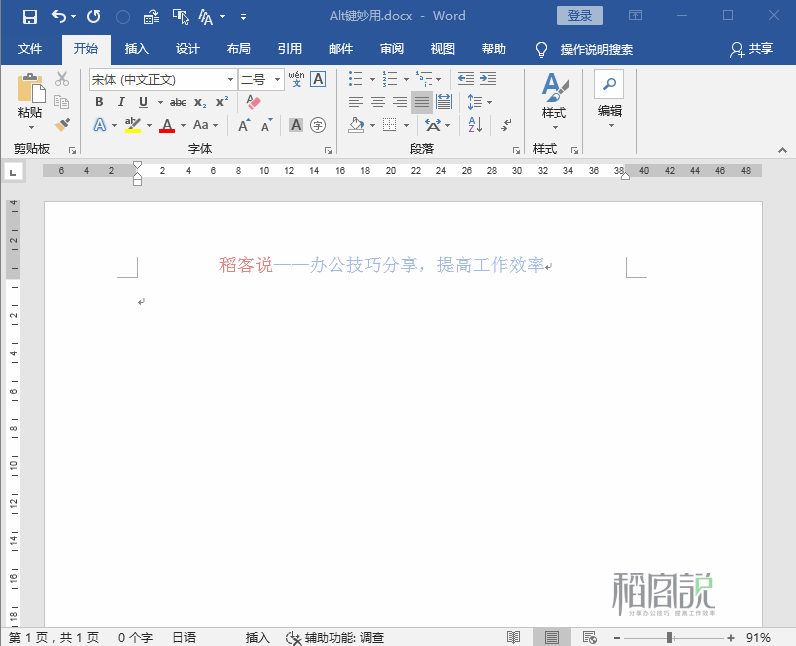Cut the selection with the scissors icon
Screen dimensions: 796x646
[x=62, y=79]
